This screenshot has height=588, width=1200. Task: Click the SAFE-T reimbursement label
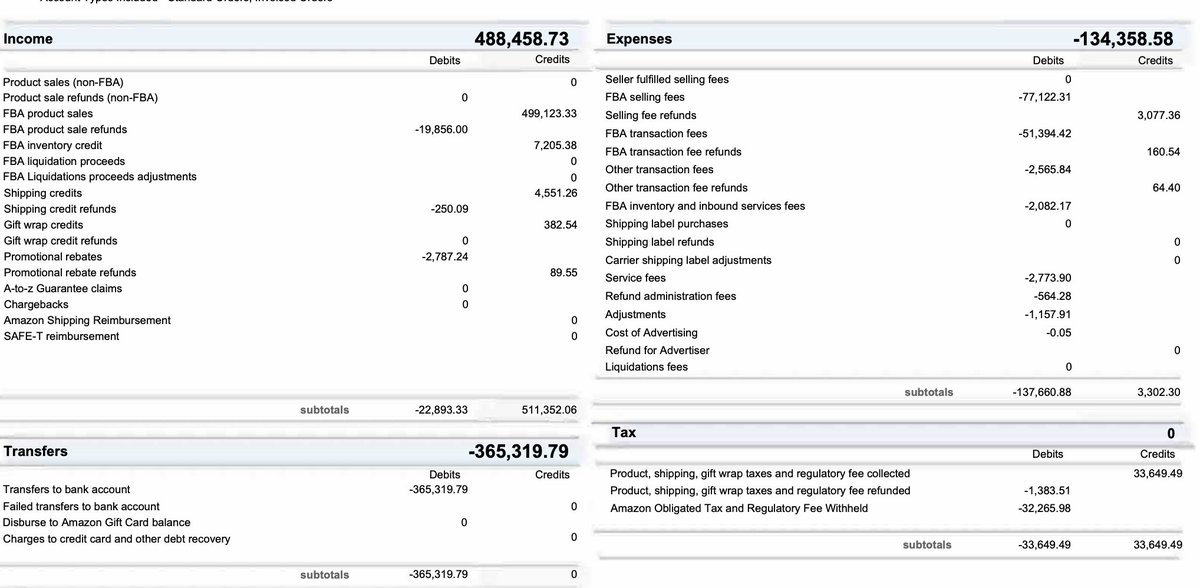(61, 336)
